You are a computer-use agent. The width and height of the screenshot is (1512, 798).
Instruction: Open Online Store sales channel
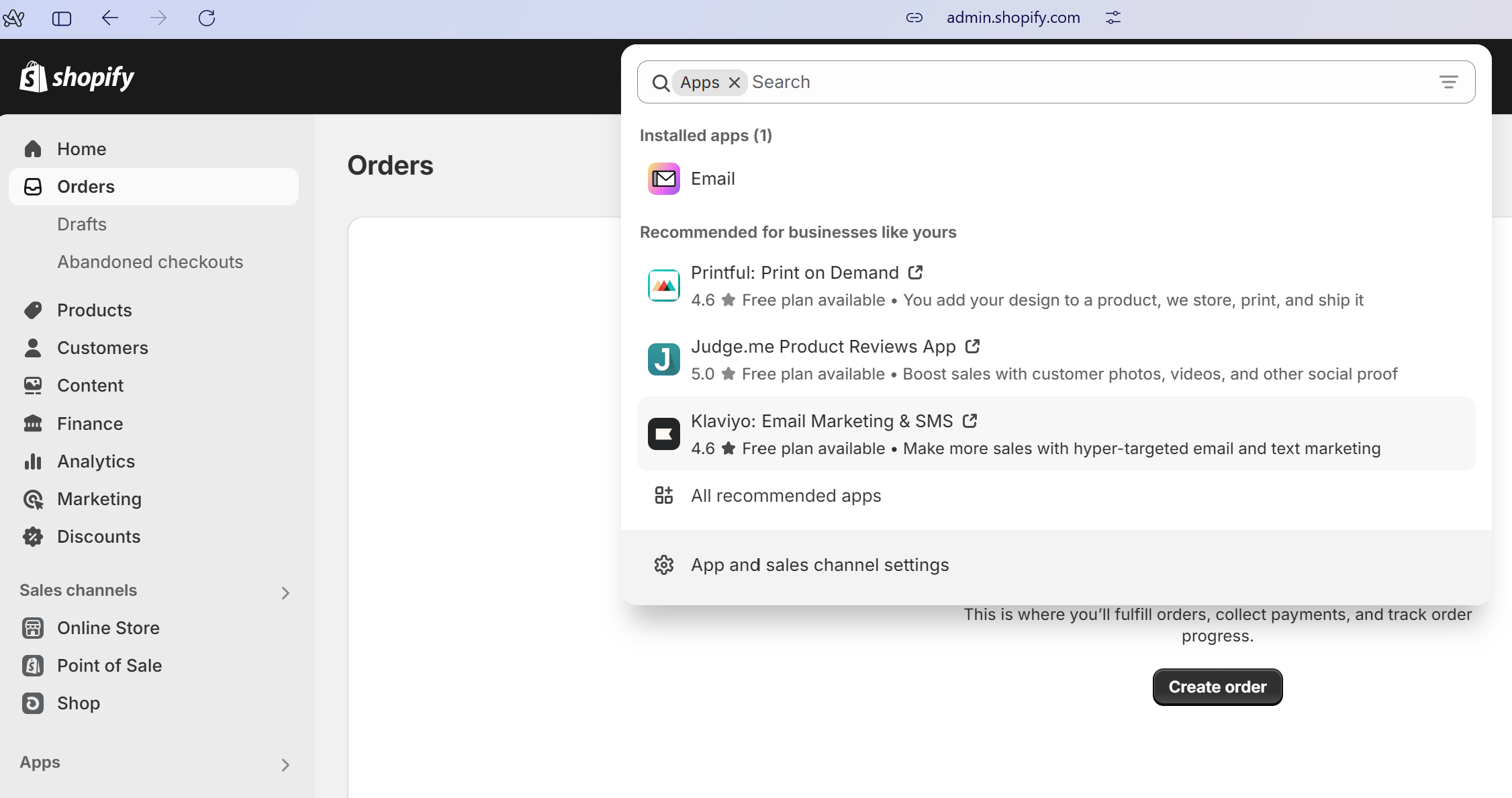(x=154, y=628)
